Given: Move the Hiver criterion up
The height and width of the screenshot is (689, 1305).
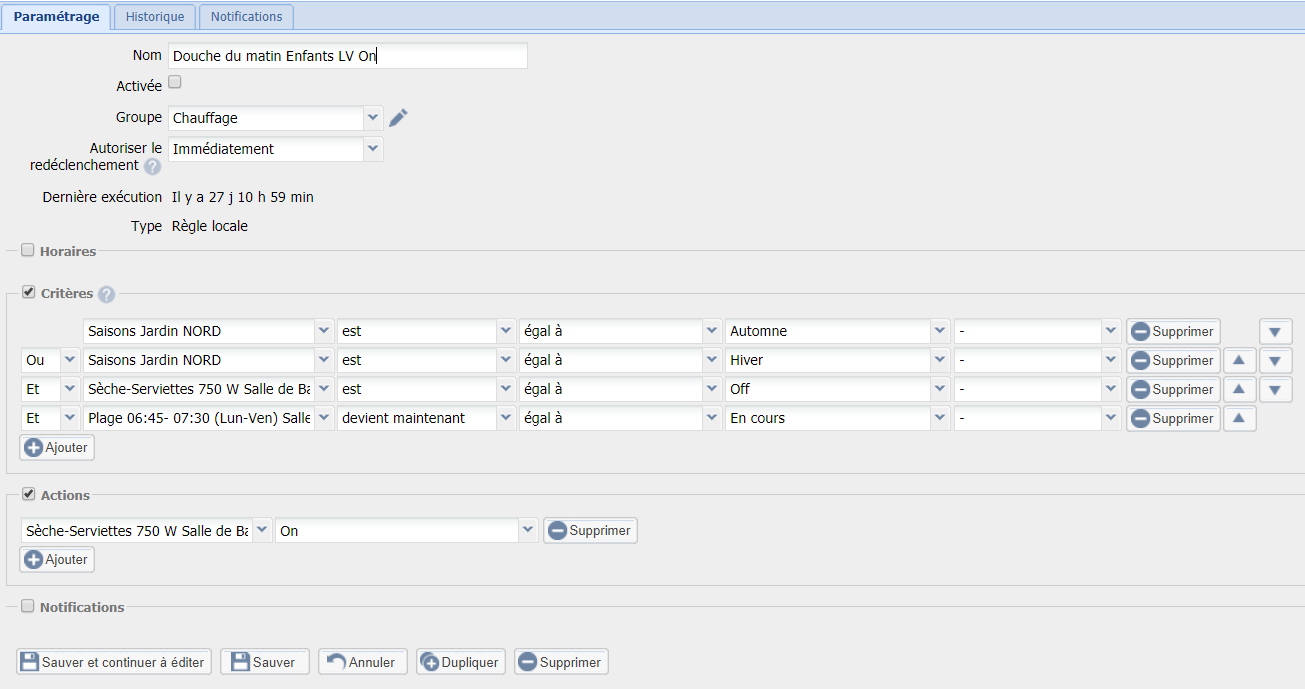Looking at the screenshot, I should [1238, 360].
